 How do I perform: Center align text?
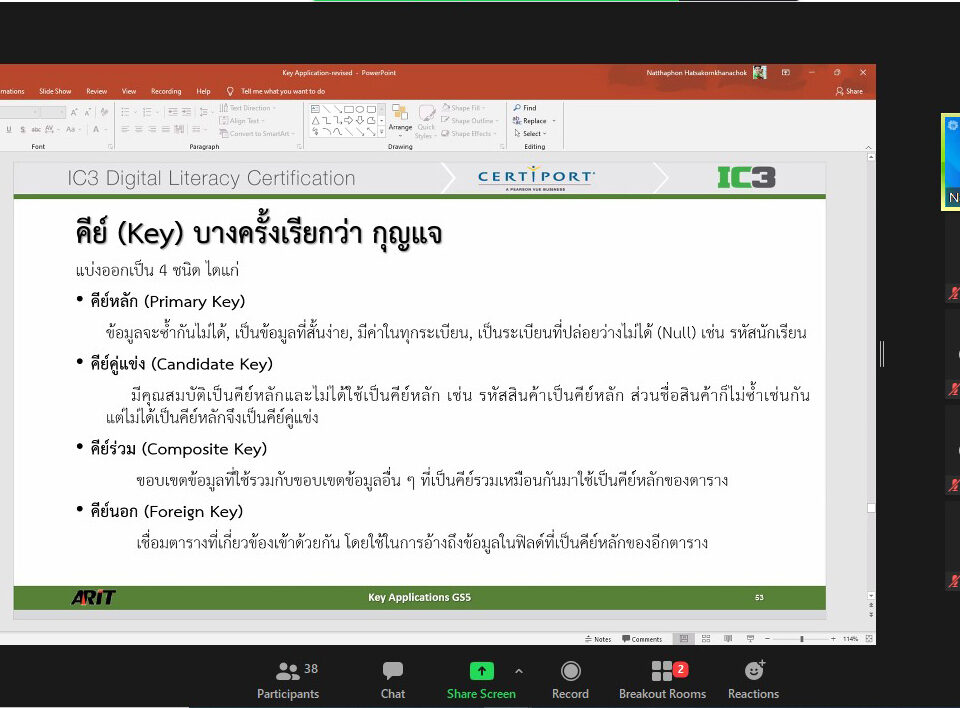coord(138,129)
